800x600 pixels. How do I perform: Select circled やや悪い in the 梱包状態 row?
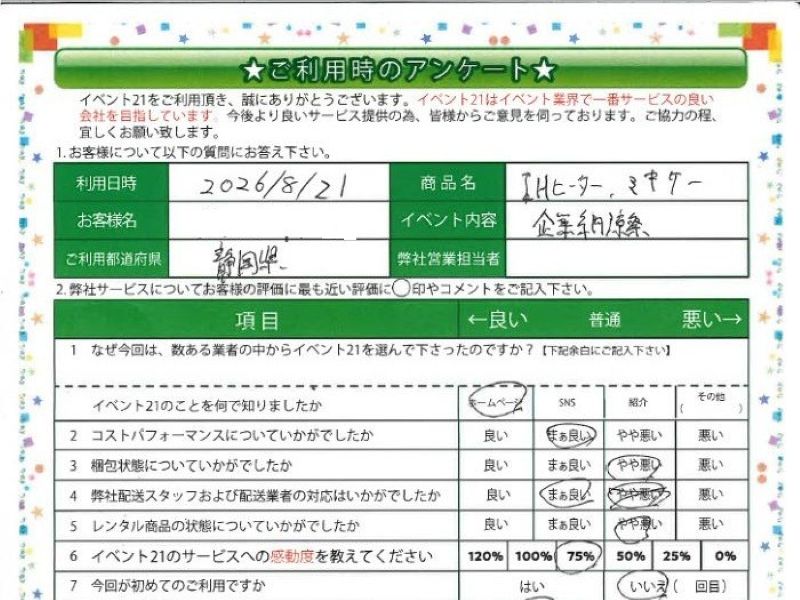tap(636, 466)
